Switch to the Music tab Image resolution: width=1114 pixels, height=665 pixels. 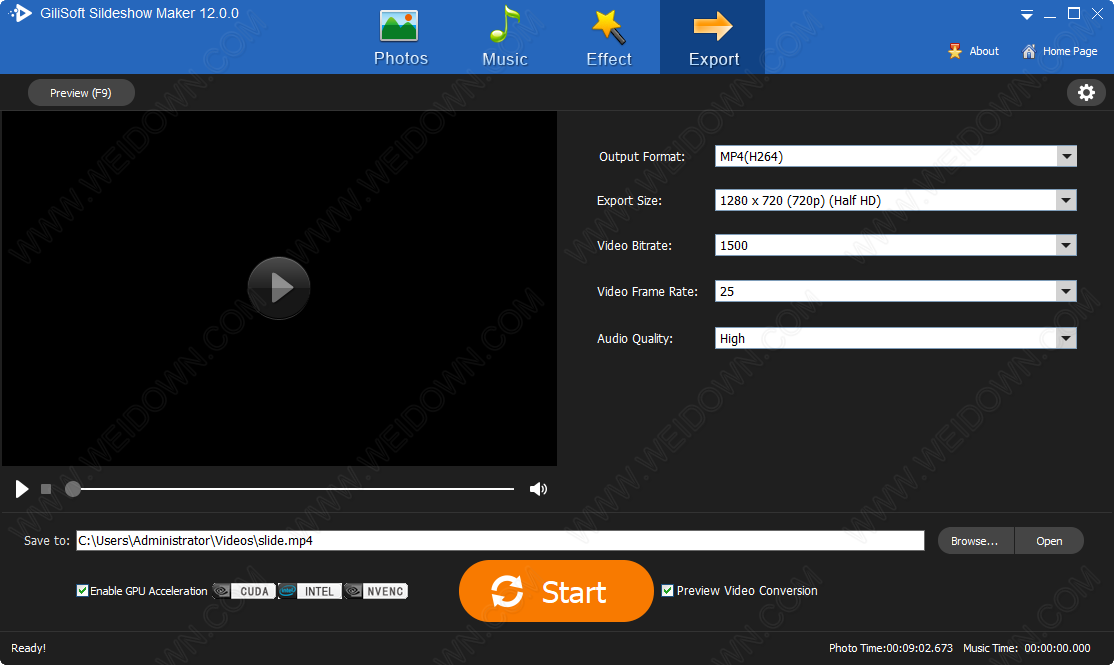point(504,38)
